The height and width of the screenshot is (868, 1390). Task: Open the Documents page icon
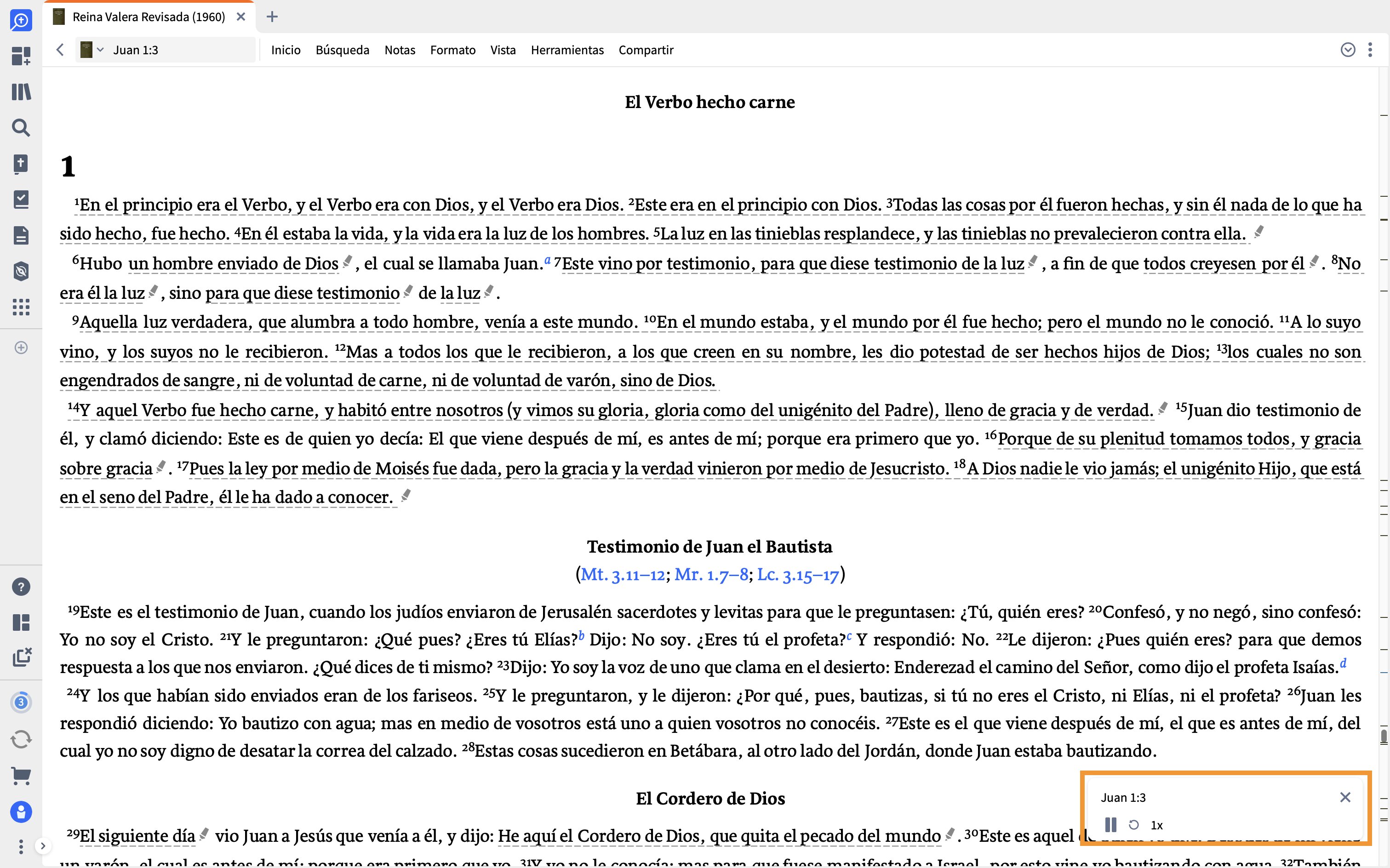pos(21,235)
